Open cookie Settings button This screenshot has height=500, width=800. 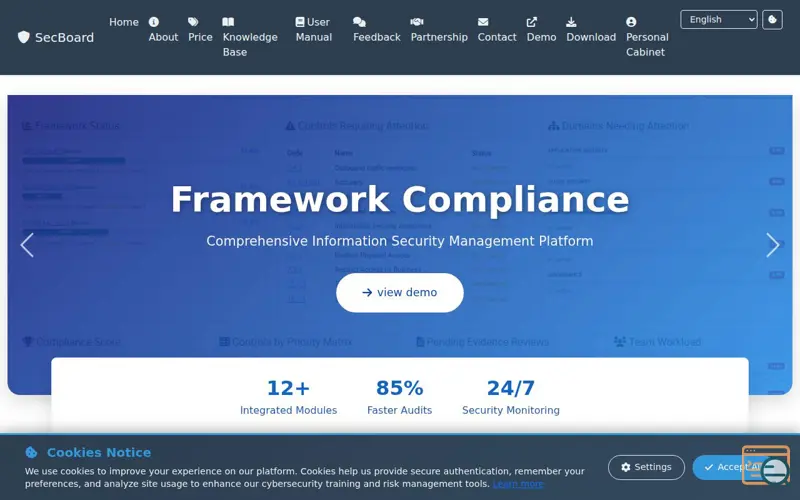coord(646,467)
